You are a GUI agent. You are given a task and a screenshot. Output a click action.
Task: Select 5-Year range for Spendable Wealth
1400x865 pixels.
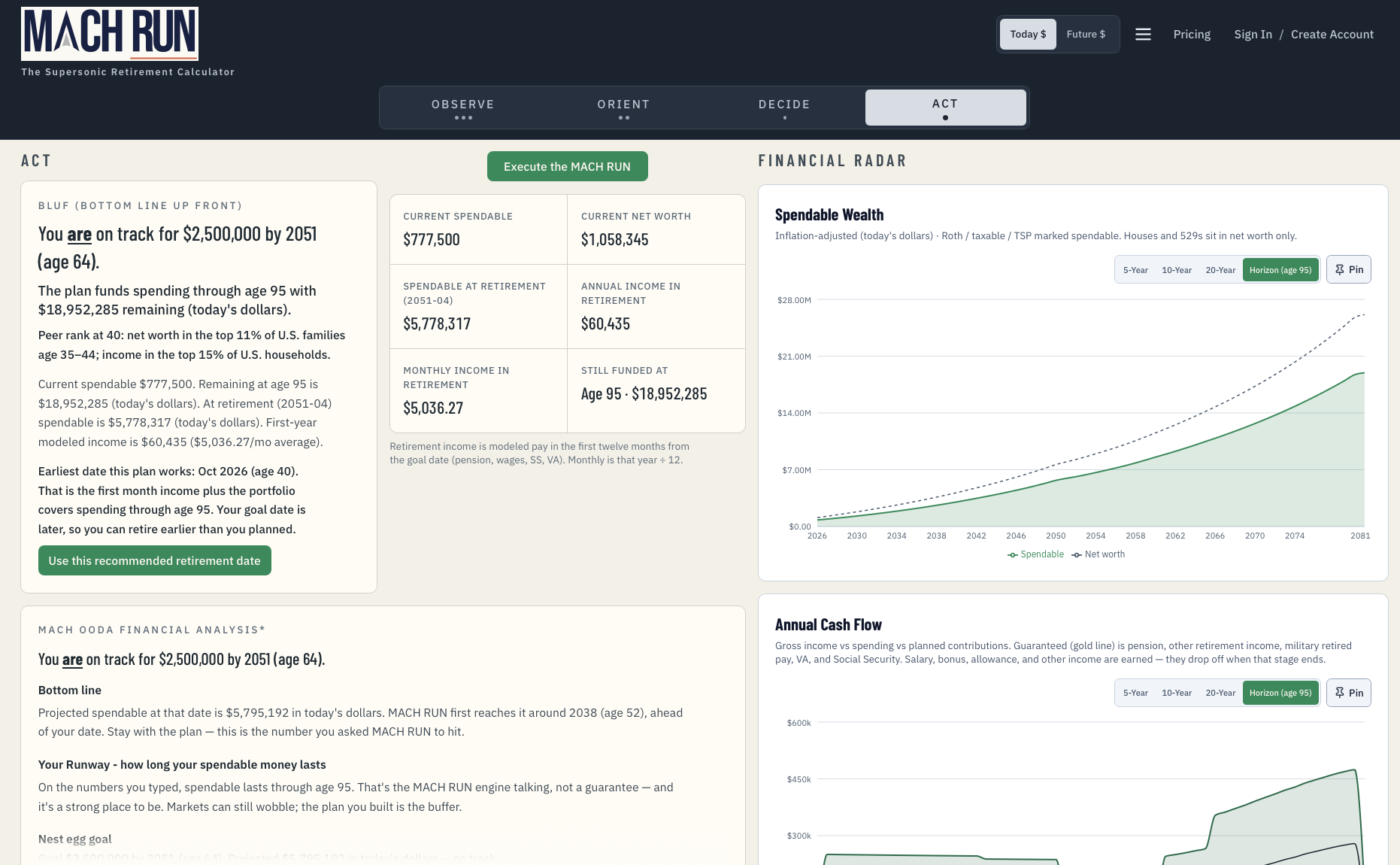click(1135, 270)
